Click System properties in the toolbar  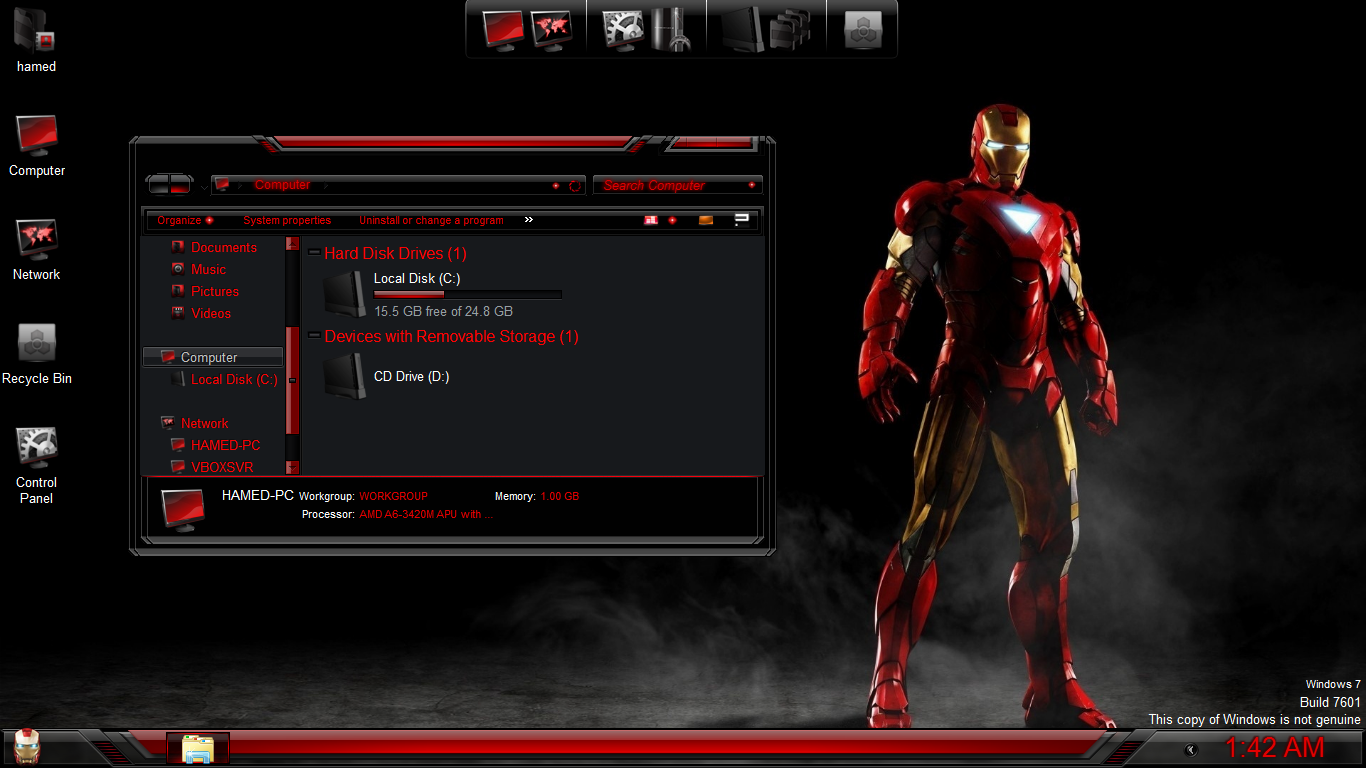[287, 220]
